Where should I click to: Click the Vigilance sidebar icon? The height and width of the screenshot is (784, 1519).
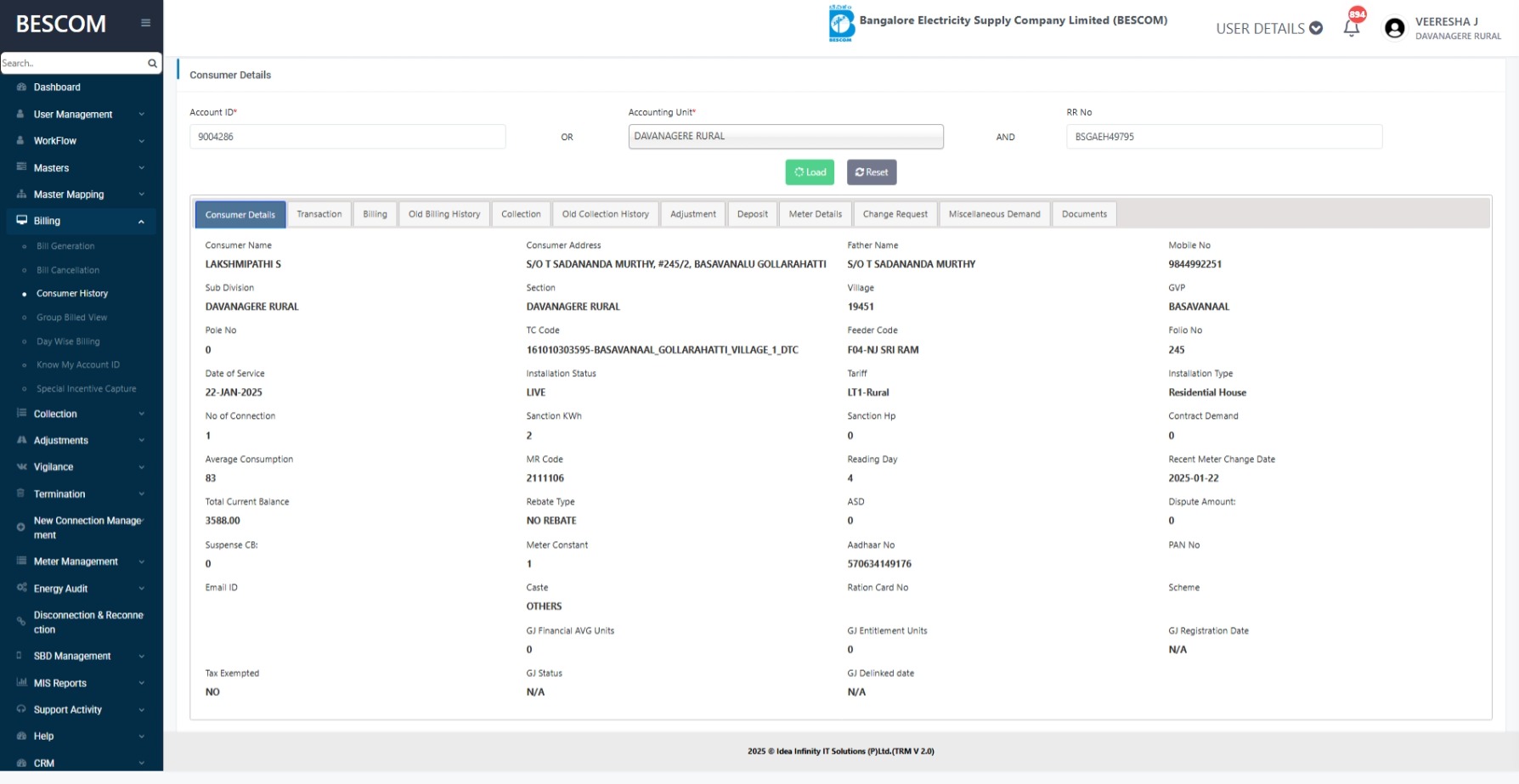tap(21, 467)
